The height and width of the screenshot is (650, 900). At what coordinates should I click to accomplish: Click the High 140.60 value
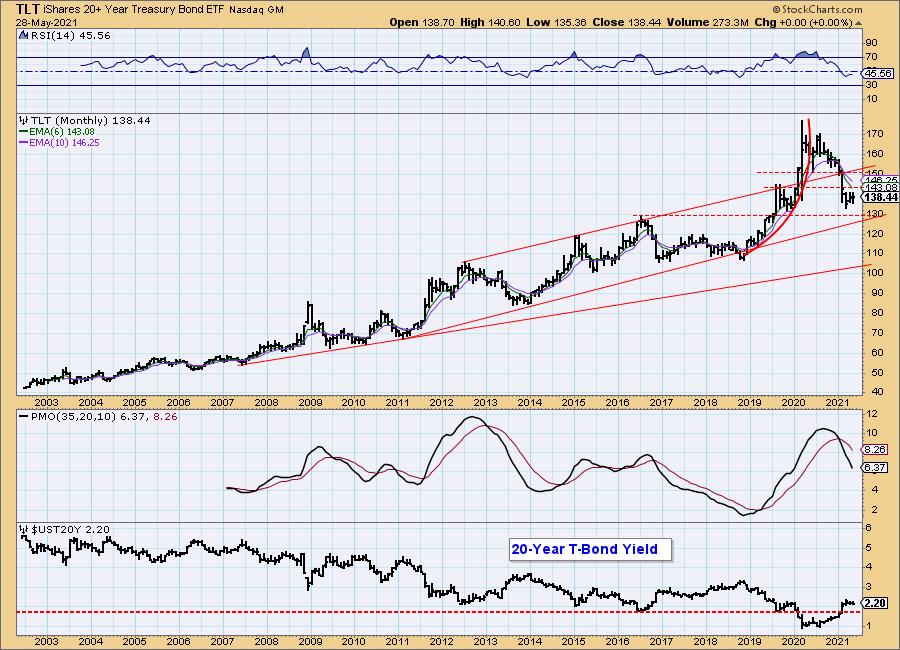[x=490, y=22]
